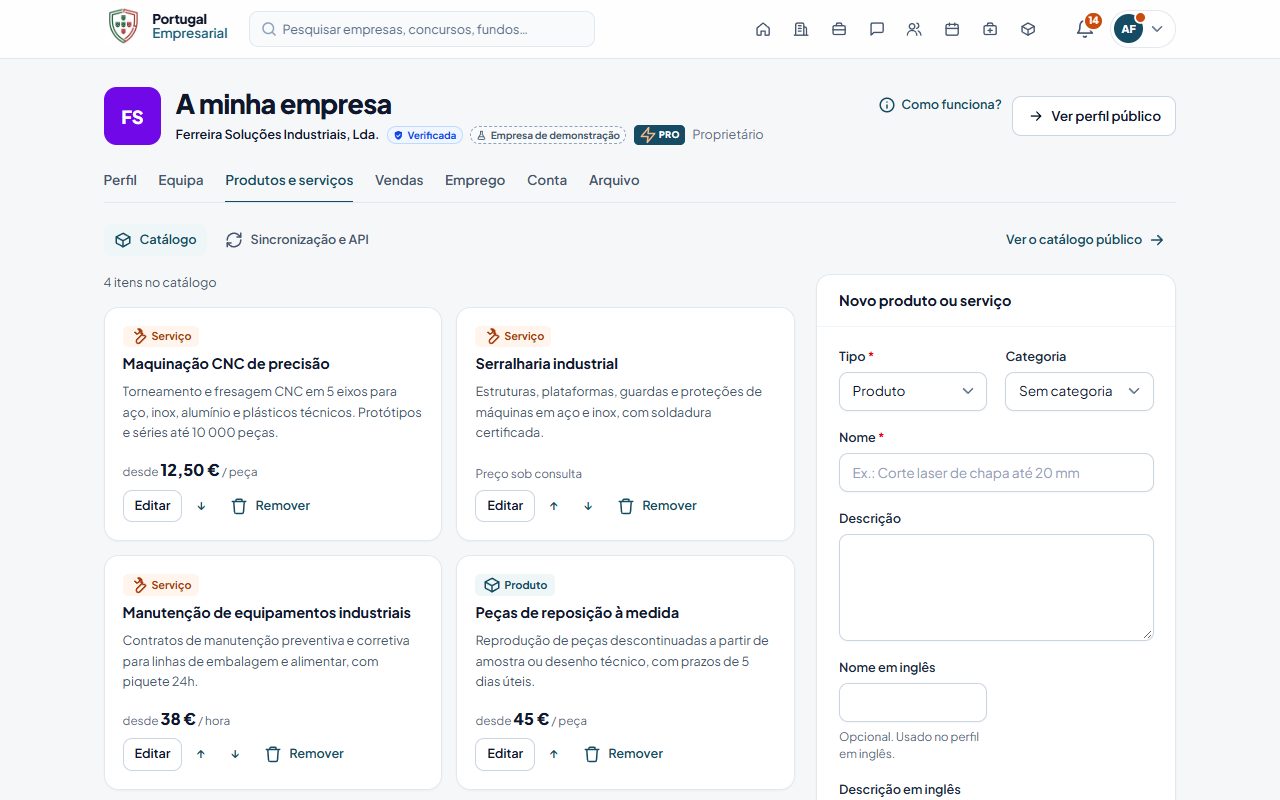Click the Nome em inglês field
The width and height of the screenshot is (1280, 800).
[913, 702]
